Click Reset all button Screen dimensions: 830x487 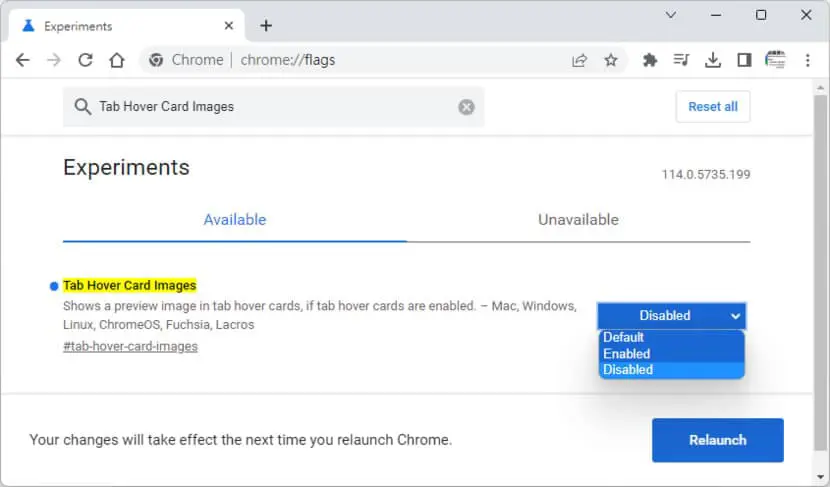point(713,107)
